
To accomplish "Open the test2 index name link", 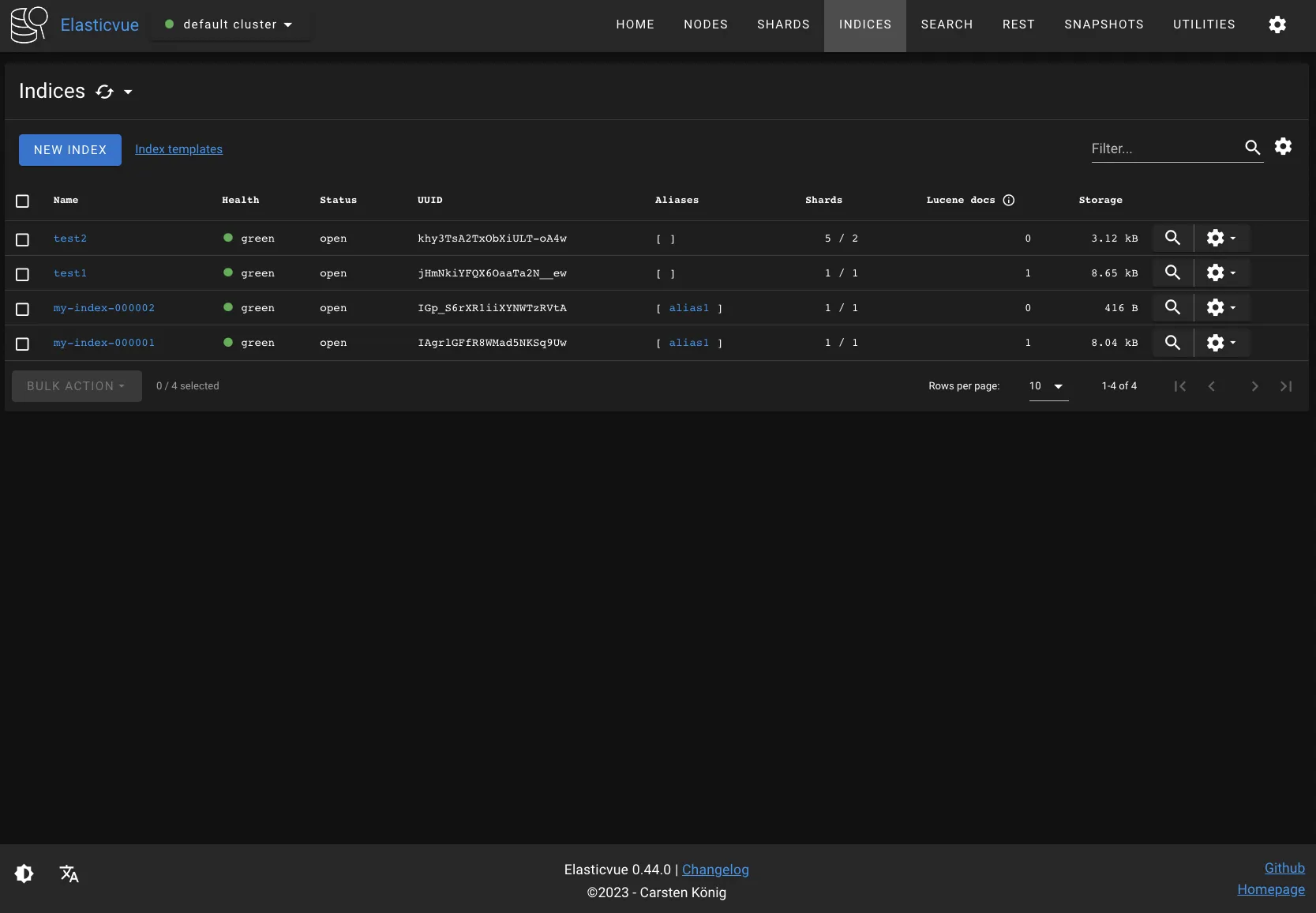I will click(70, 239).
